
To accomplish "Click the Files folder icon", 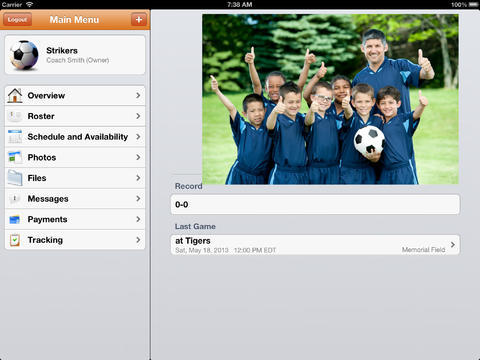I will [x=15, y=178].
